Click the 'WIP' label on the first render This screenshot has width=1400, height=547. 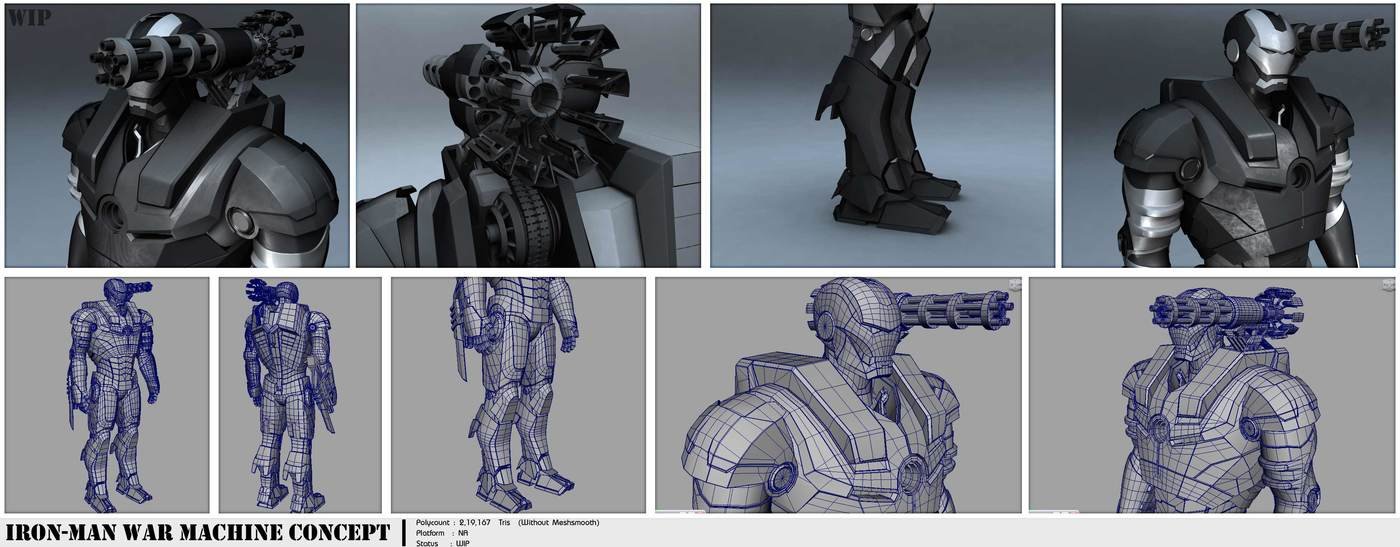click(x=29, y=17)
